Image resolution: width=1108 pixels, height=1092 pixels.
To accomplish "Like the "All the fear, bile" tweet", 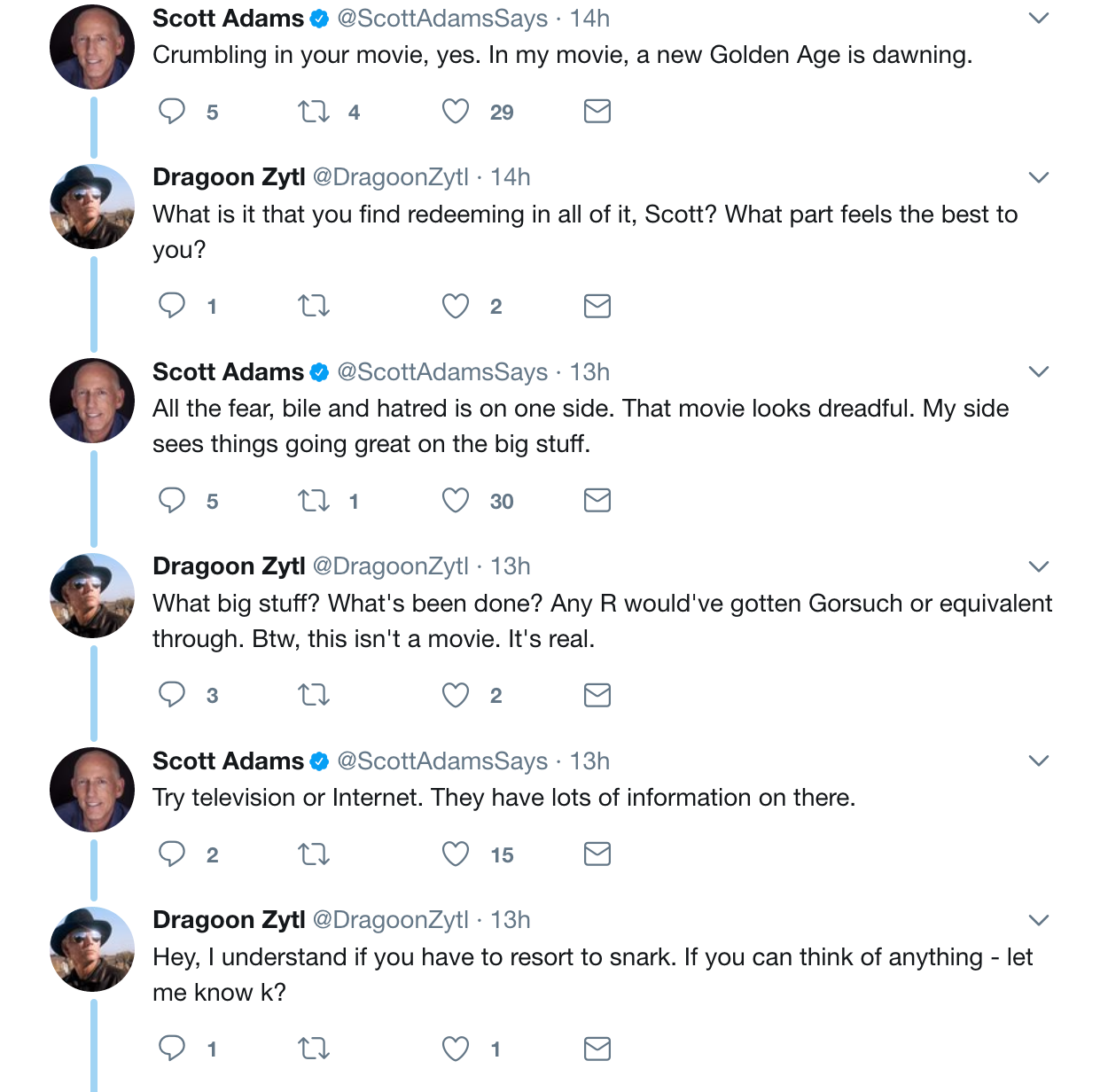I will pyautogui.click(x=456, y=501).
